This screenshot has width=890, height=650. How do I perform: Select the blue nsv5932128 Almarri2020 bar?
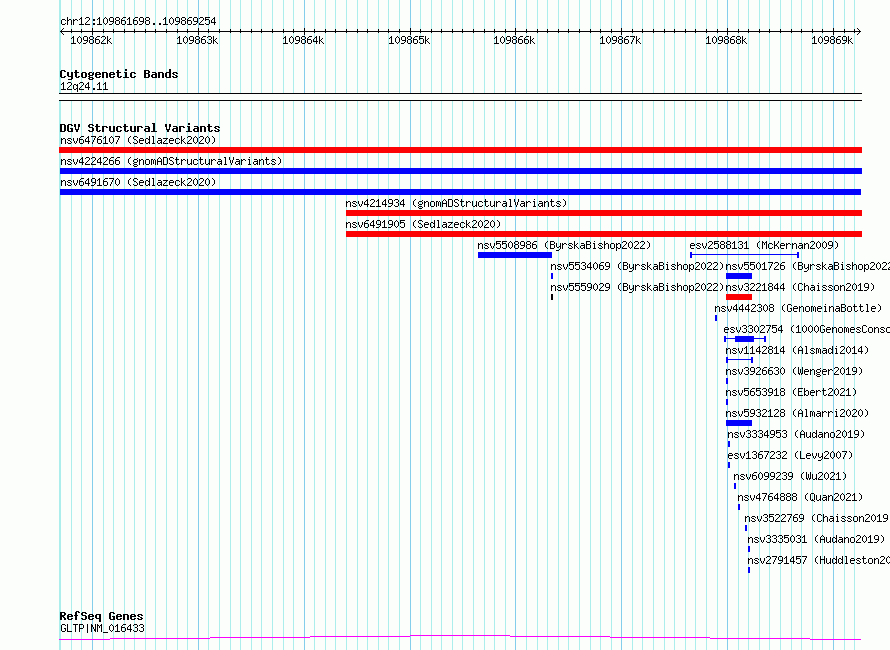point(738,423)
